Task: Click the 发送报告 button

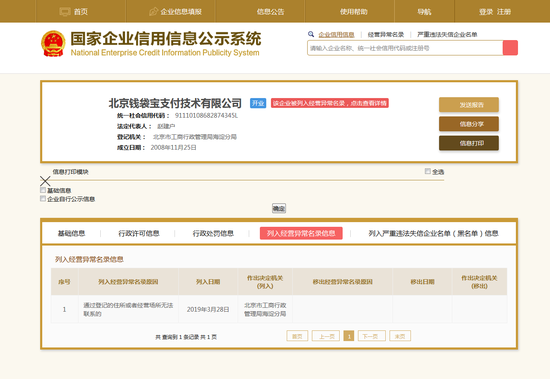Action: click(x=469, y=105)
